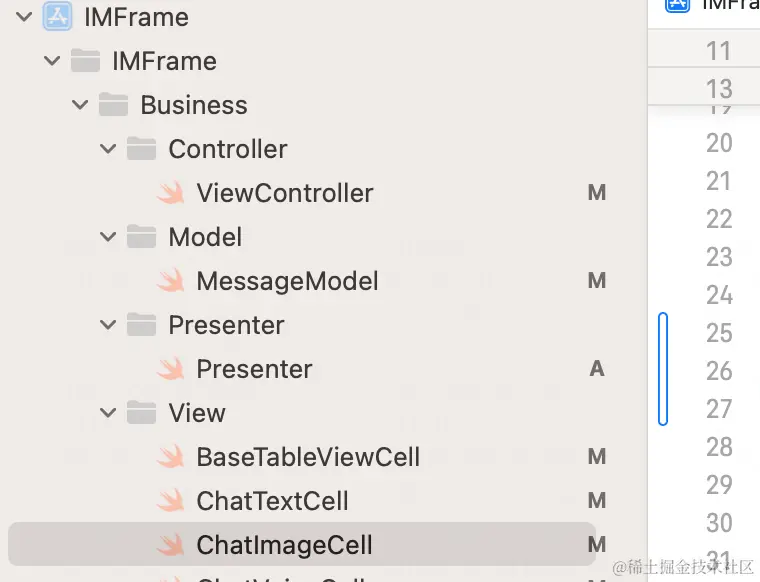The height and width of the screenshot is (582, 760).
Task: Collapse the Model group disclosure arrow
Action: click(x=108, y=237)
